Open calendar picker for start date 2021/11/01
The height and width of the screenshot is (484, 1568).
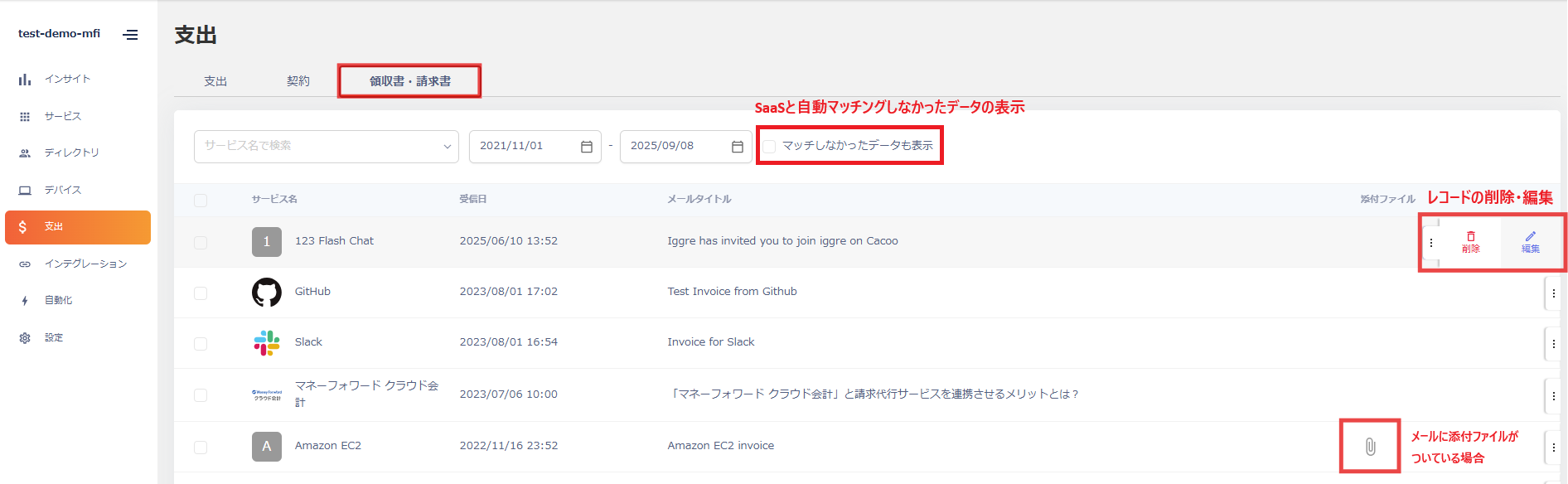pyautogui.click(x=587, y=147)
